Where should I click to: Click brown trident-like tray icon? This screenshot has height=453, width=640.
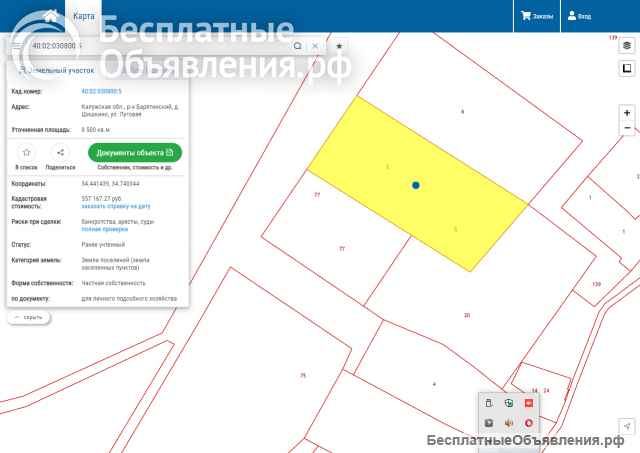[x=509, y=423]
